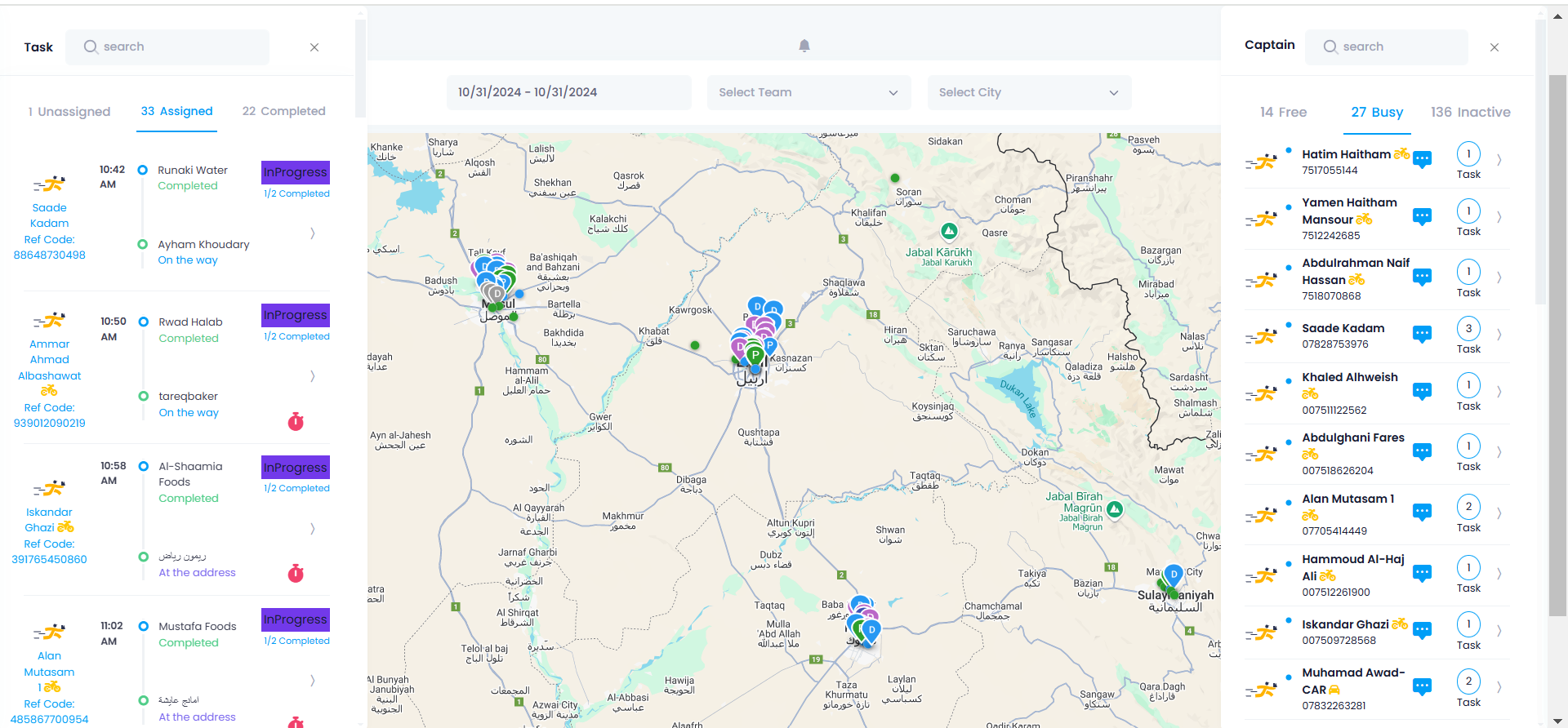Viewport: 1568px width, 728px height.
Task: Expand Muhamad Awad-CAR captain row chevron
Action: 1499,687
